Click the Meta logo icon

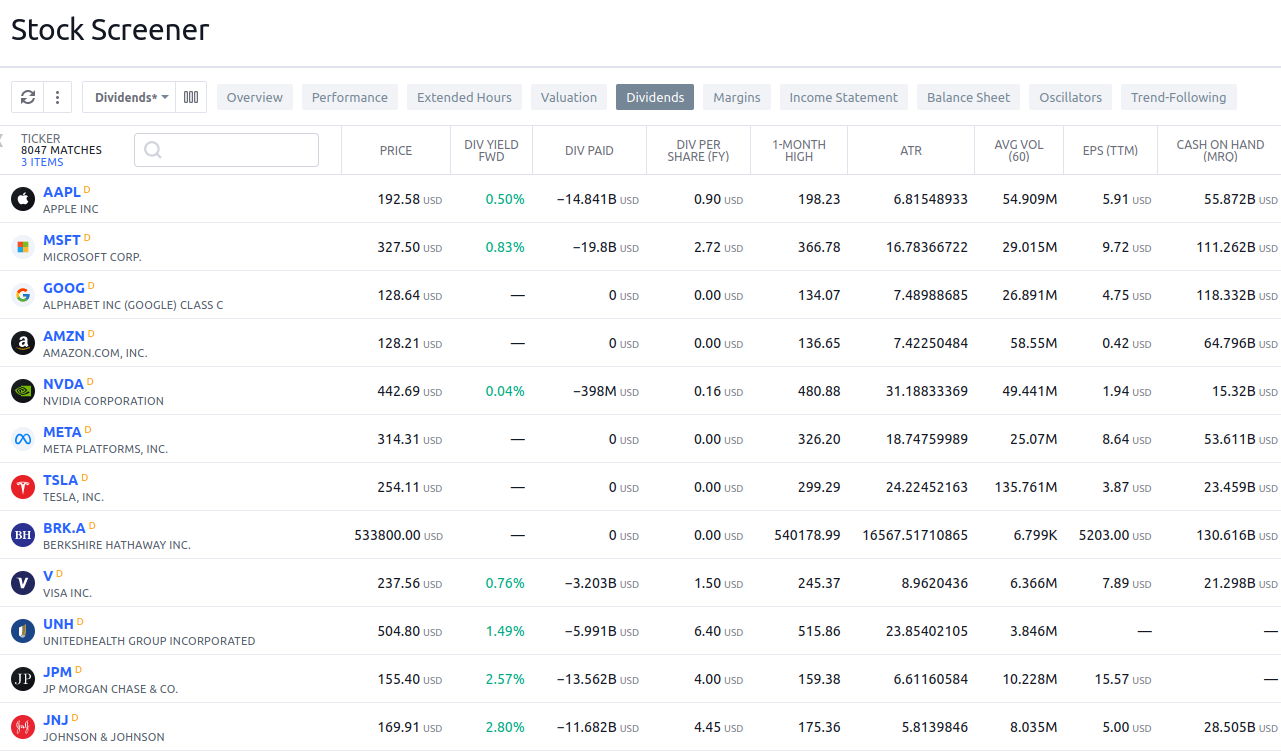click(x=23, y=439)
